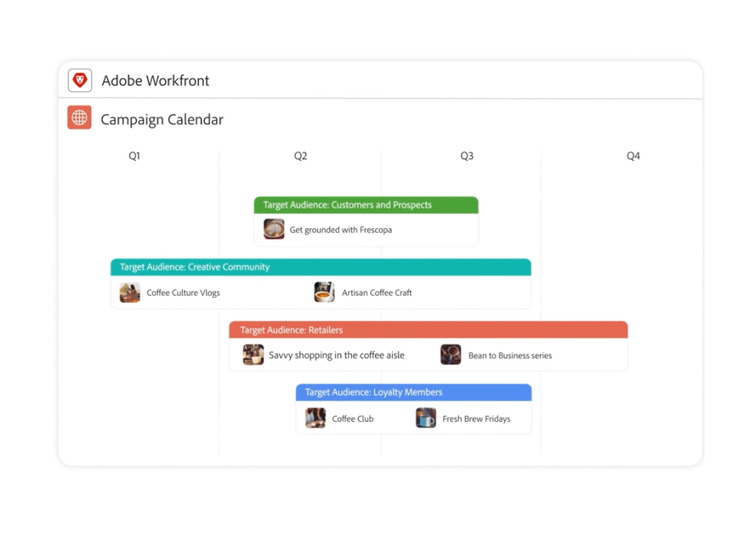Click the Coffee Club campaign icon
The height and width of the screenshot is (547, 750).
pyautogui.click(x=316, y=418)
